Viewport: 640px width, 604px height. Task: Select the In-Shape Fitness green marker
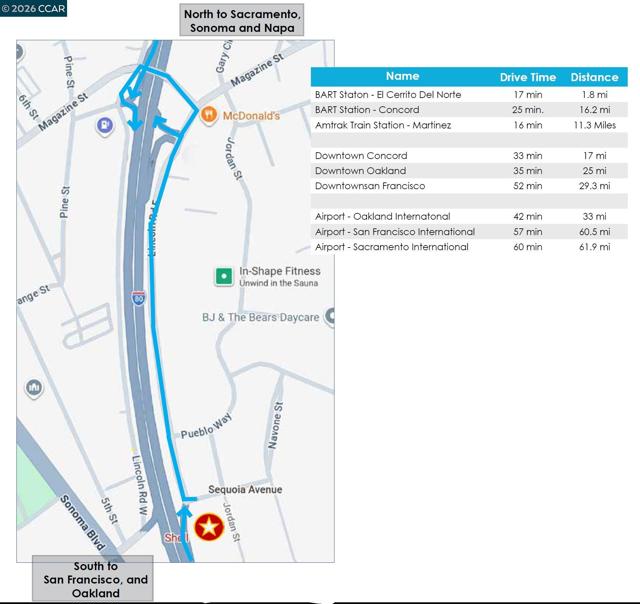(224, 277)
